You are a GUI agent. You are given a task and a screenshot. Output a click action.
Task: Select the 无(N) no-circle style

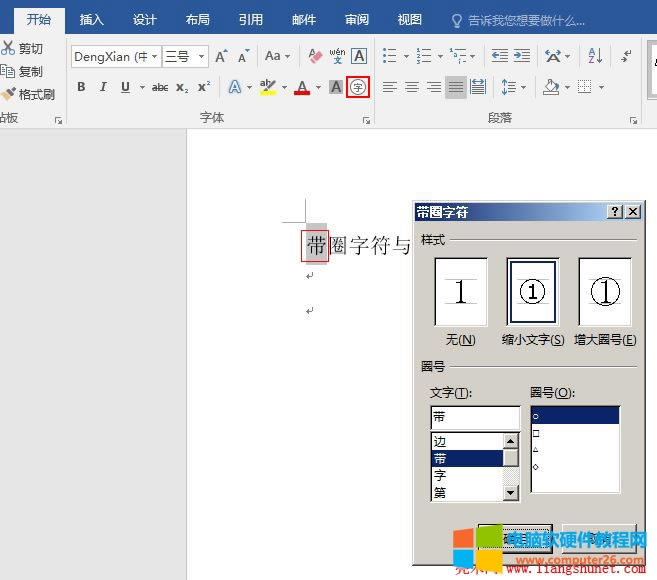click(460, 292)
